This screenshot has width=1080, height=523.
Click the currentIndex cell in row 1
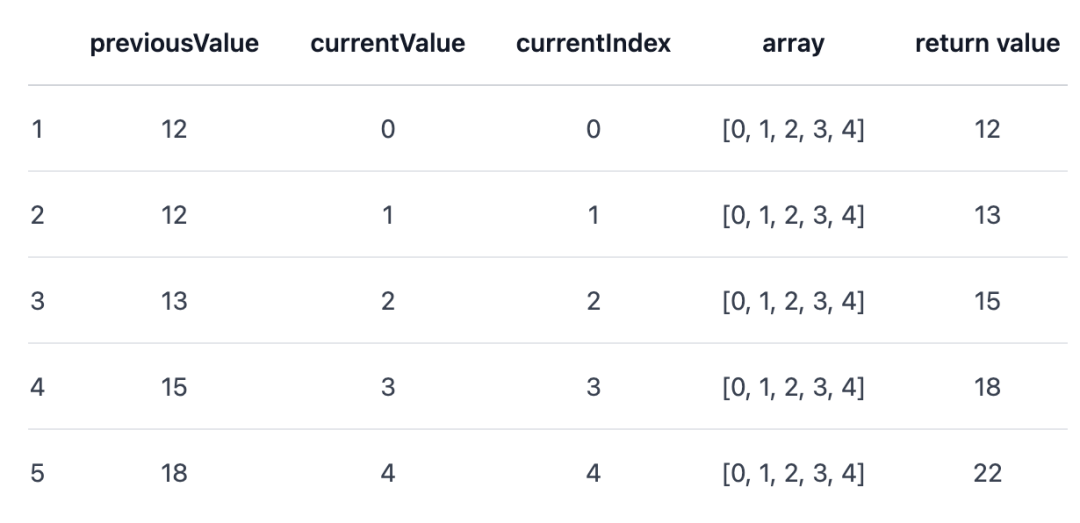click(x=592, y=129)
